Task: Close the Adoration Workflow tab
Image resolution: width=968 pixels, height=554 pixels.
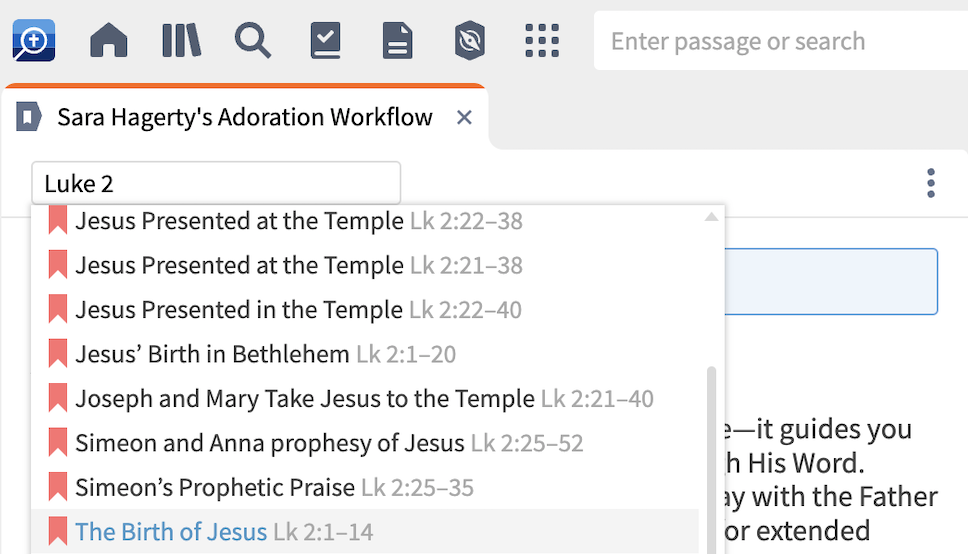Action: pyautogui.click(x=464, y=118)
